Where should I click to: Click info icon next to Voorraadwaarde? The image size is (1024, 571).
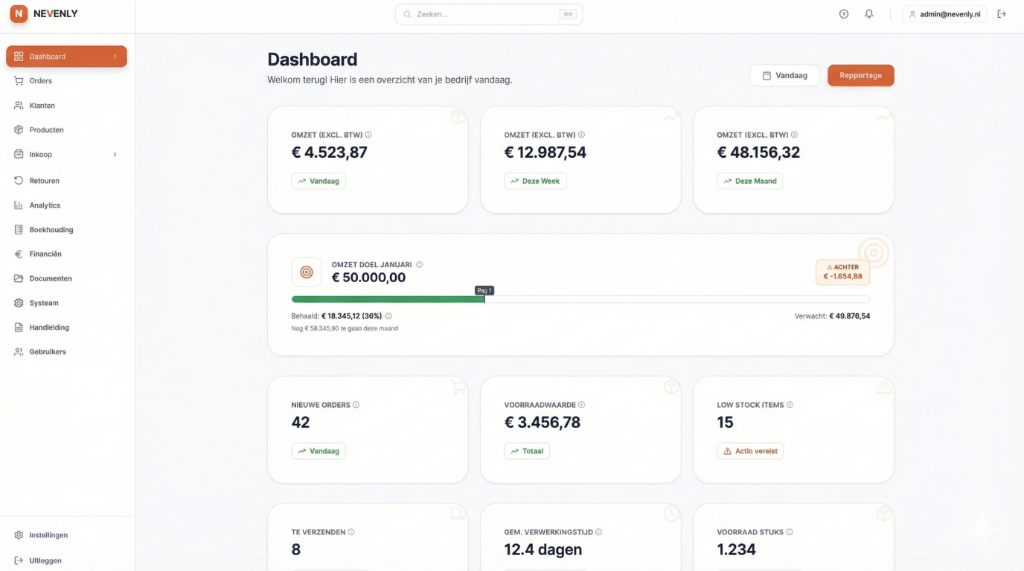coord(581,405)
